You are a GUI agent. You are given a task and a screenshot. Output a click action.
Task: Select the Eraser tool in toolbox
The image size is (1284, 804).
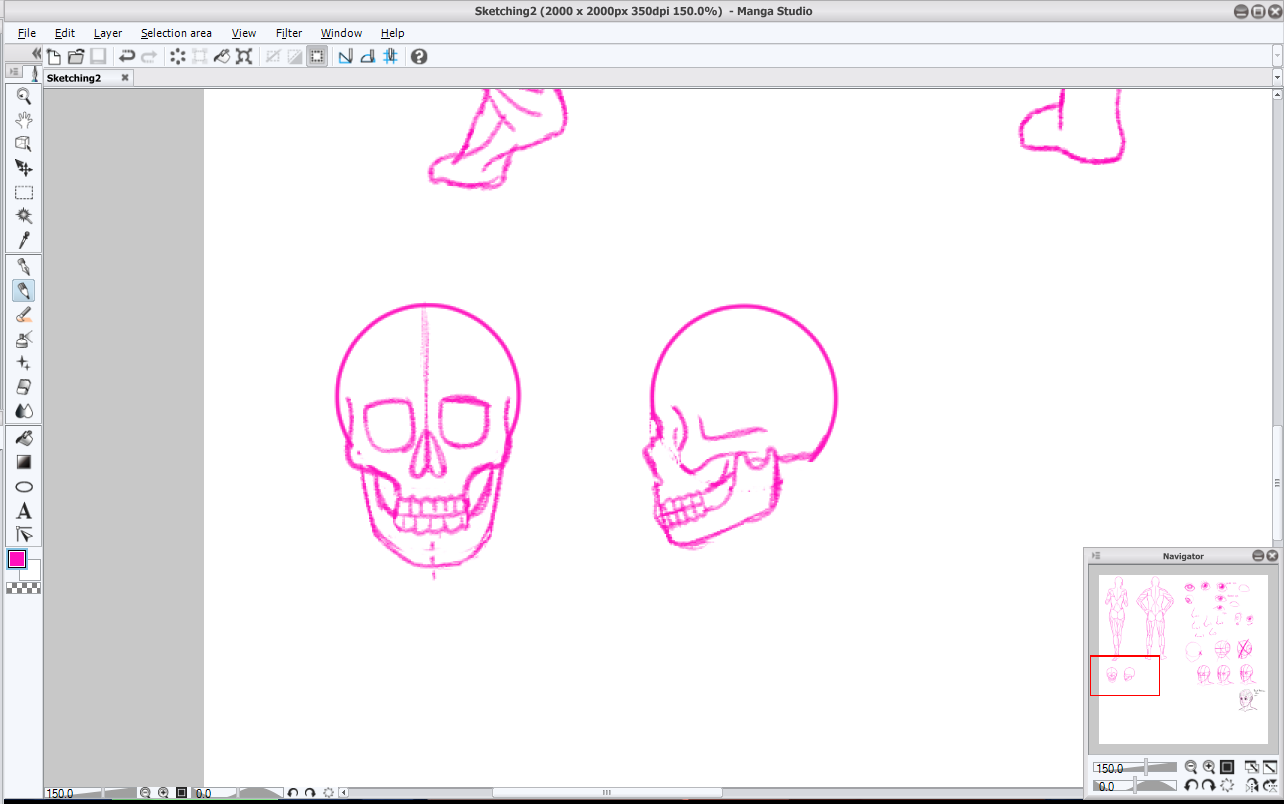24,387
